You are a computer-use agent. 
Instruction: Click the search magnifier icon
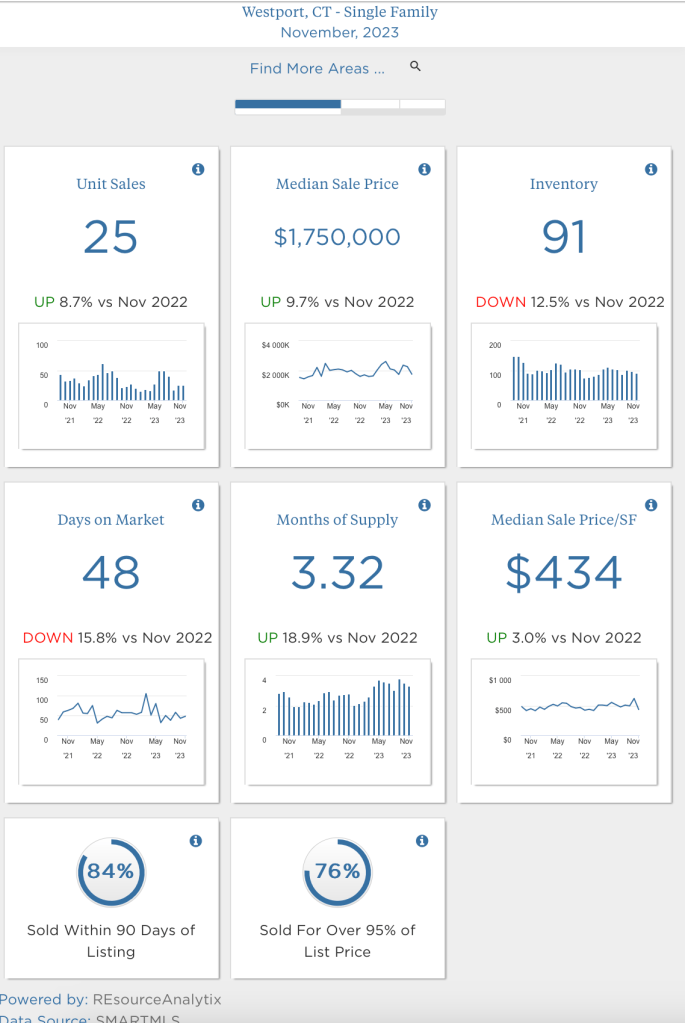tap(416, 67)
